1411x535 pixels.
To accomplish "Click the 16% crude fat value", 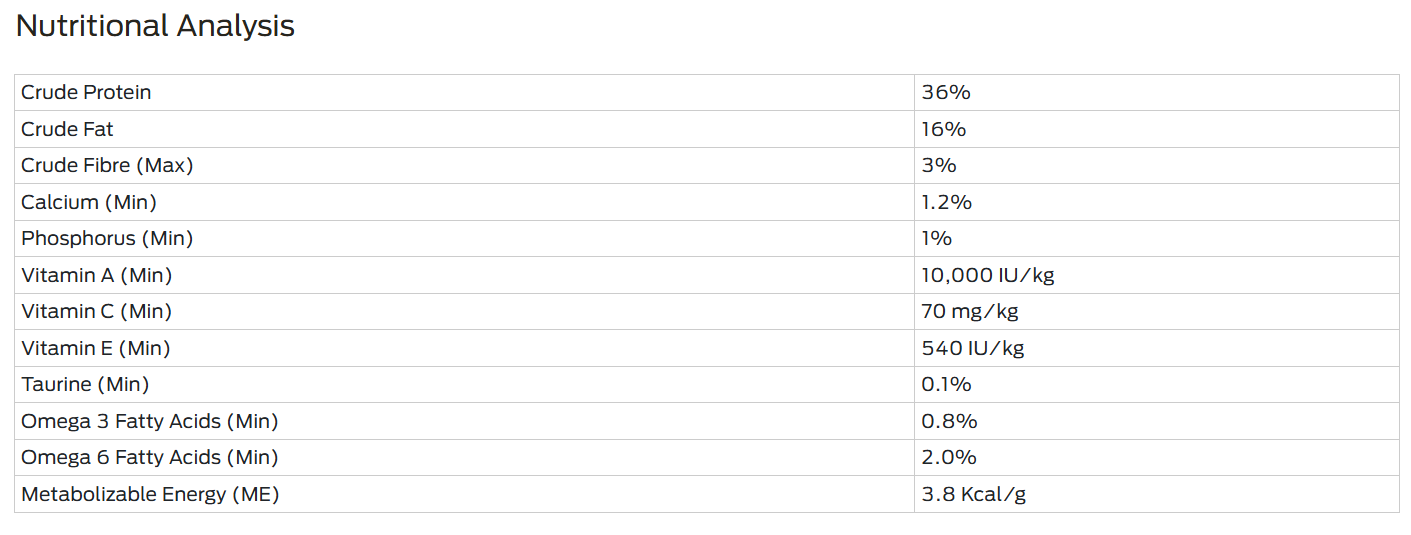I will pos(943,129).
